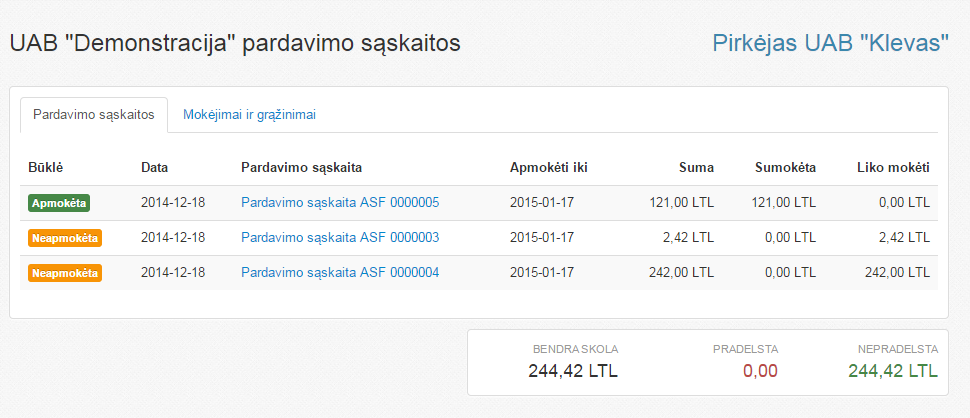Open invoice link ASF 0000004
The width and height of the screenshot is (970, 418).
click(340, 272)
